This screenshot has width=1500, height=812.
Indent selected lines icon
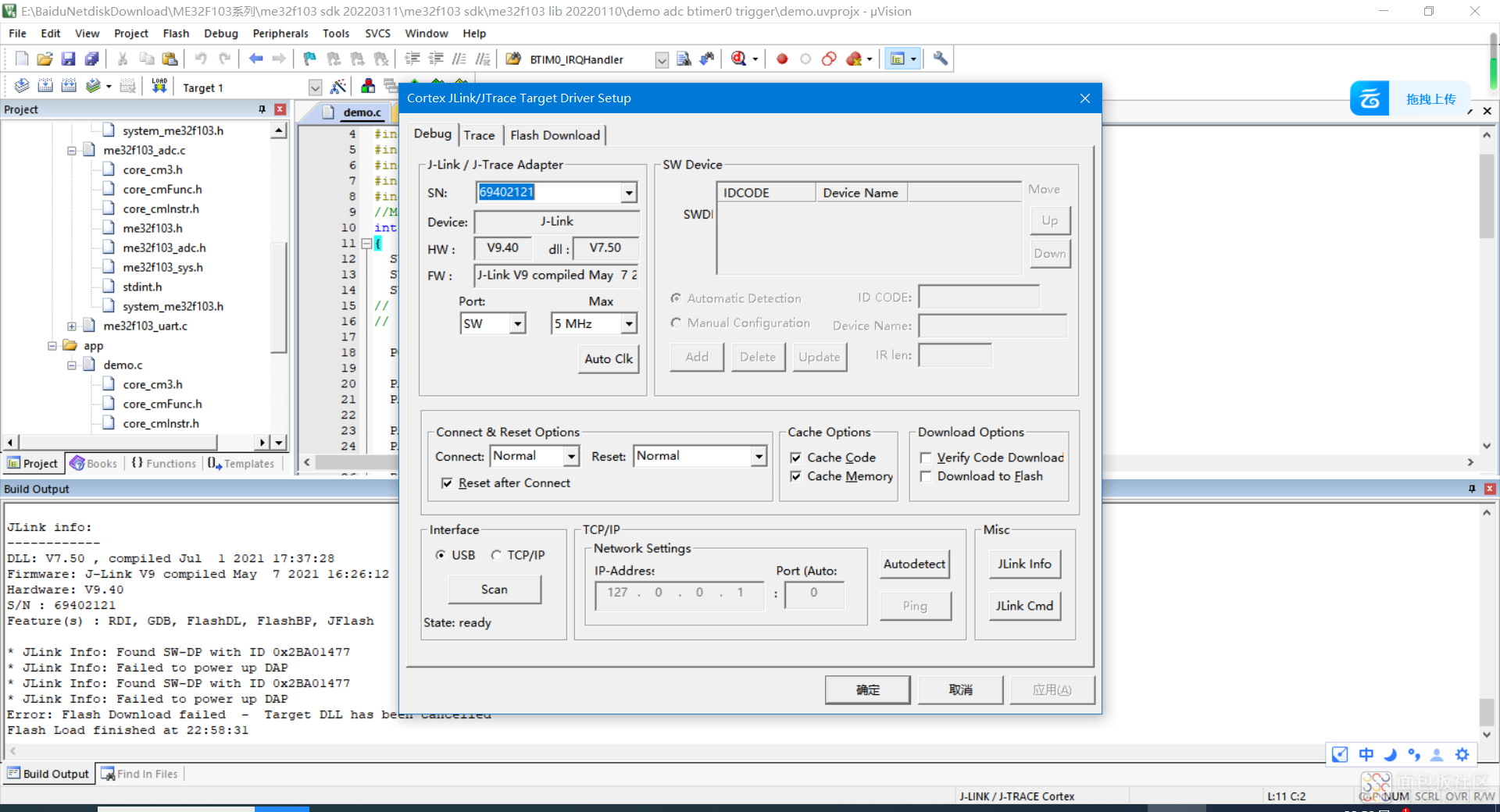pyautogui.click(x=412, y=59)
